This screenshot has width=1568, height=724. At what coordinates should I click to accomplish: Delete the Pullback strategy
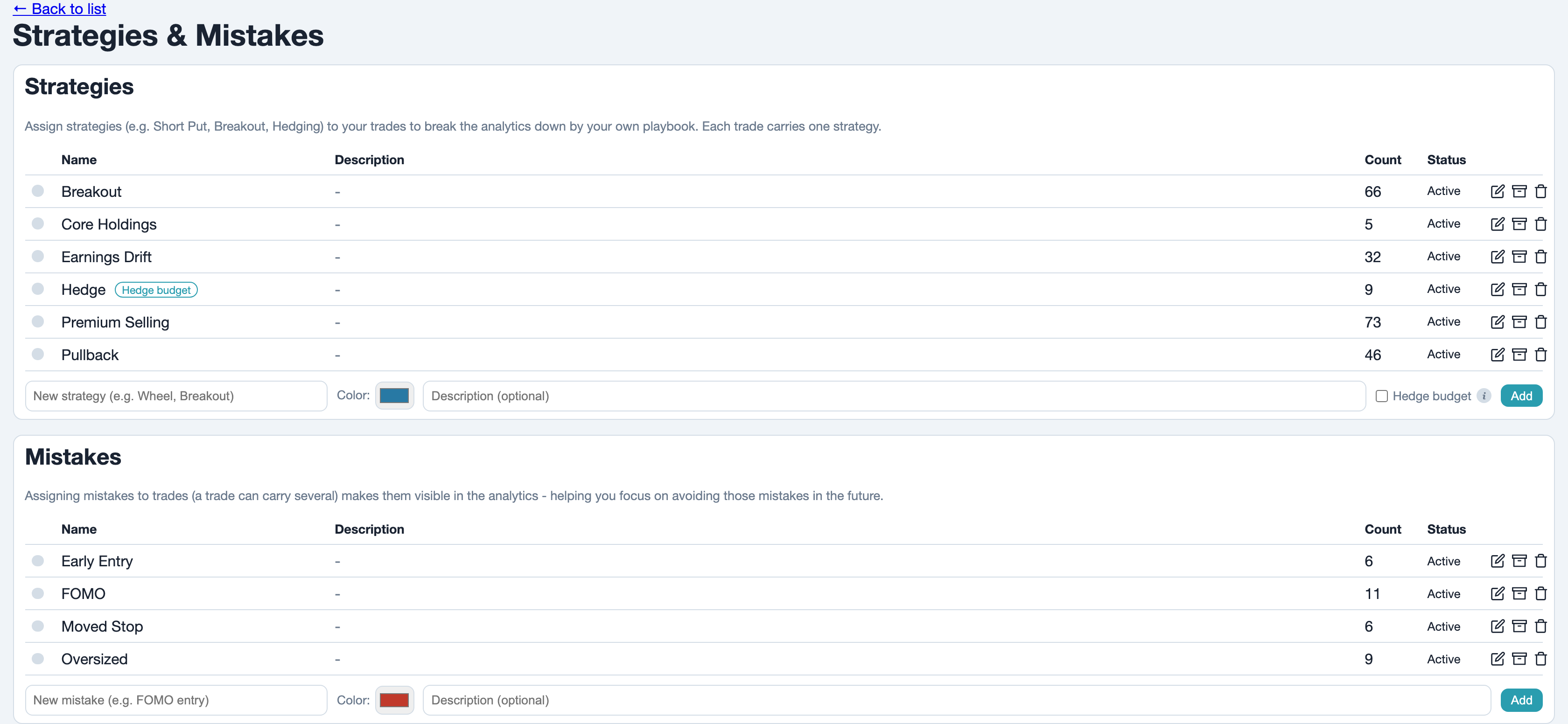pos(1540,355)
